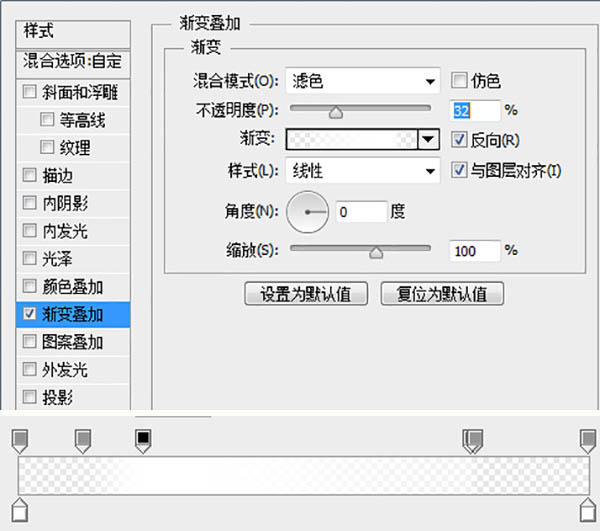
Task: Click the angle dial control
Action: coord(308,212)
